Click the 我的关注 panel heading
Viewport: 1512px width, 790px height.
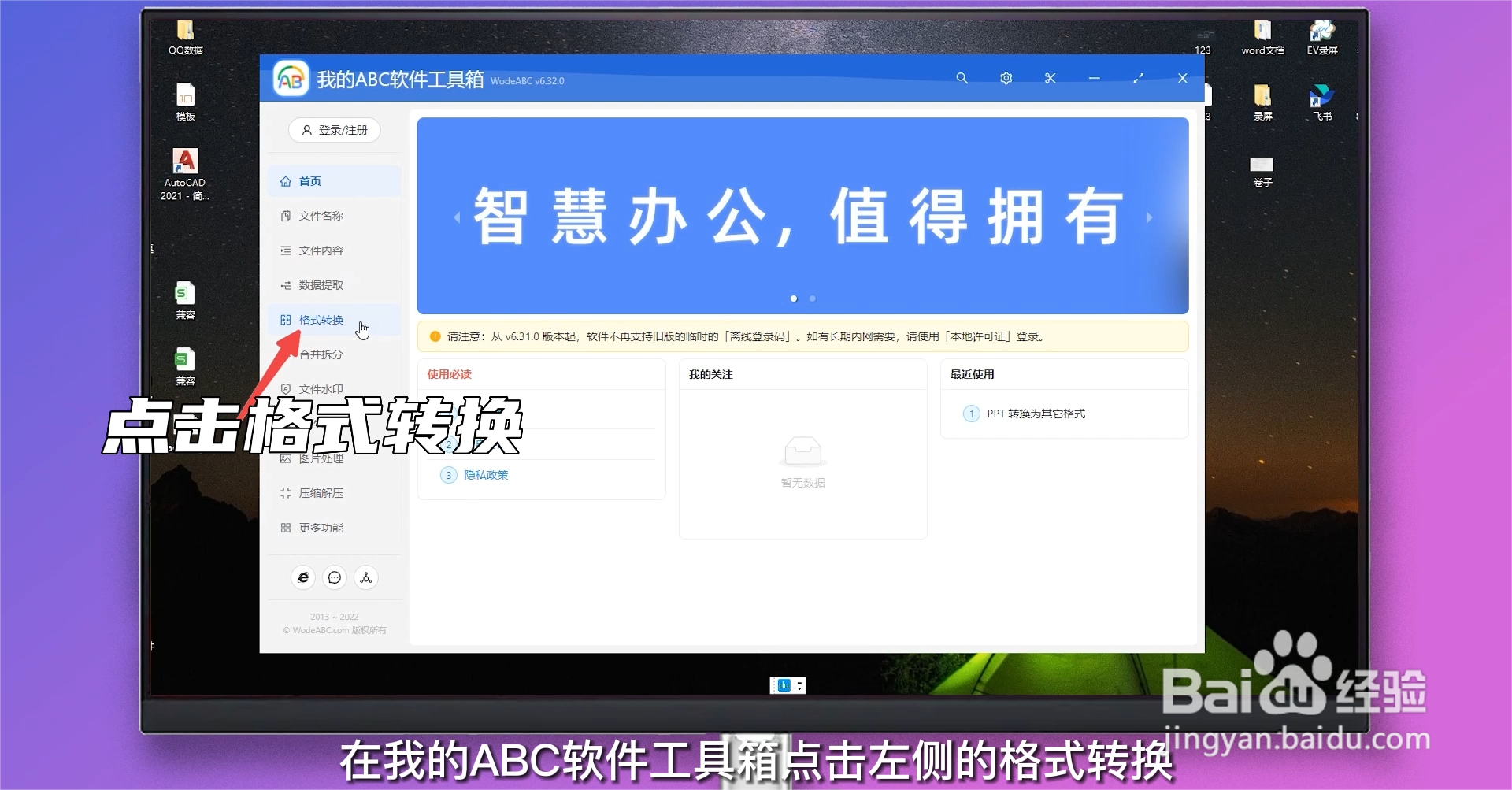(711, 374)
